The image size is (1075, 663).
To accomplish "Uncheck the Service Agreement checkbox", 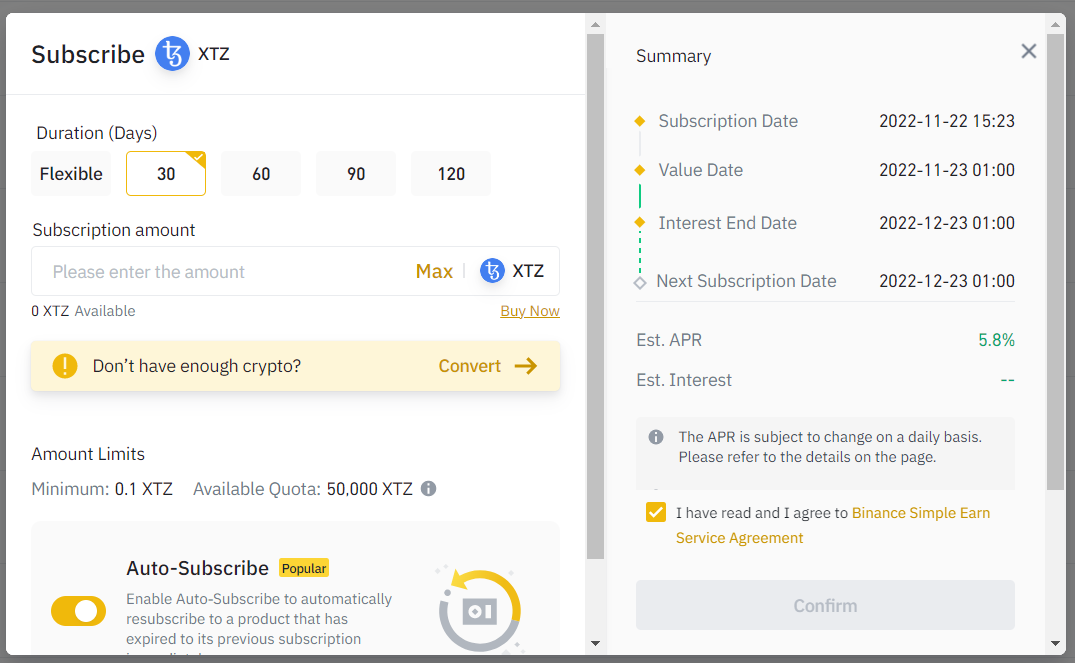I will 656,511.
